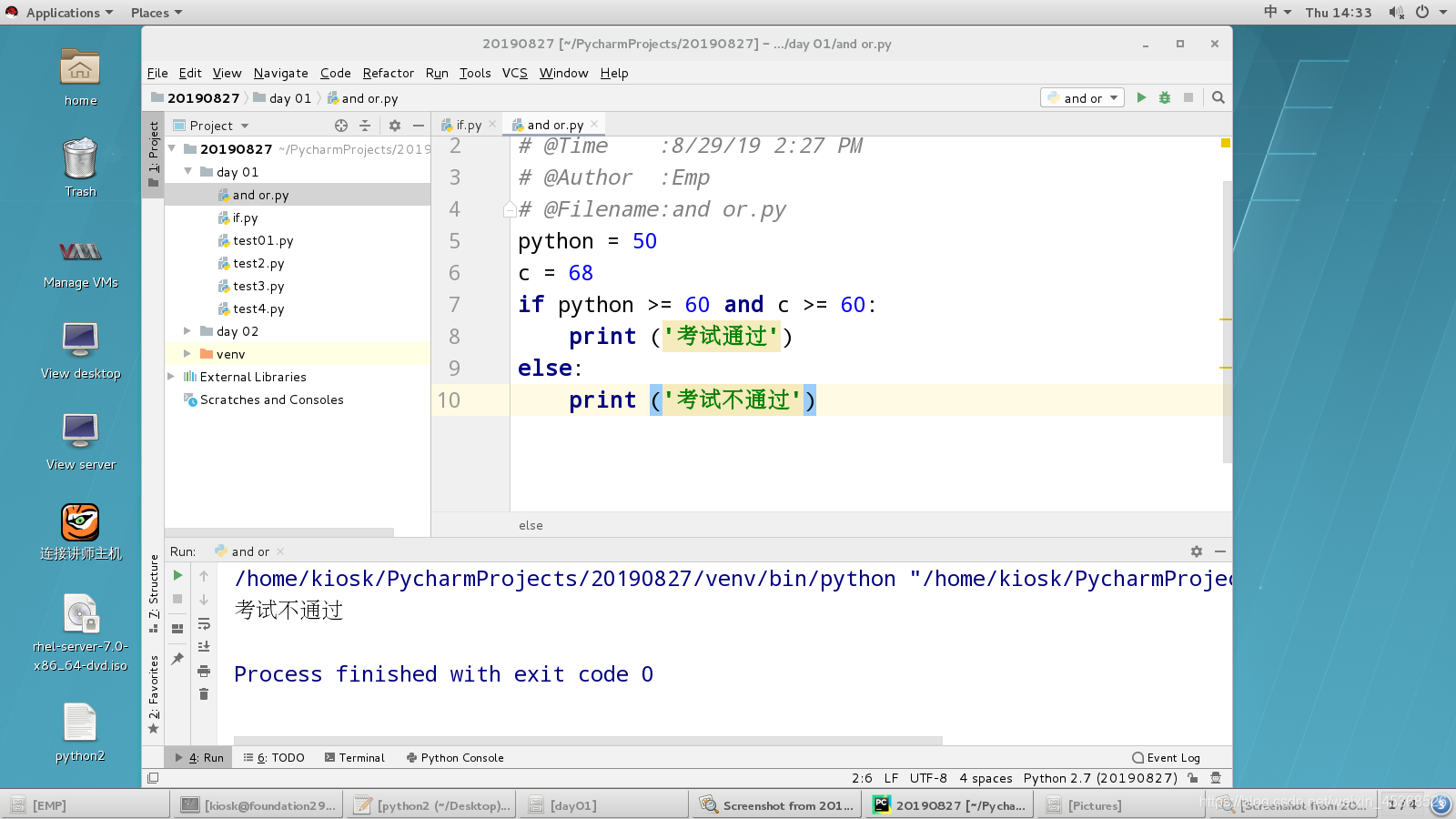Toggle tool window bars via bottom-left icon

point(153,778)
